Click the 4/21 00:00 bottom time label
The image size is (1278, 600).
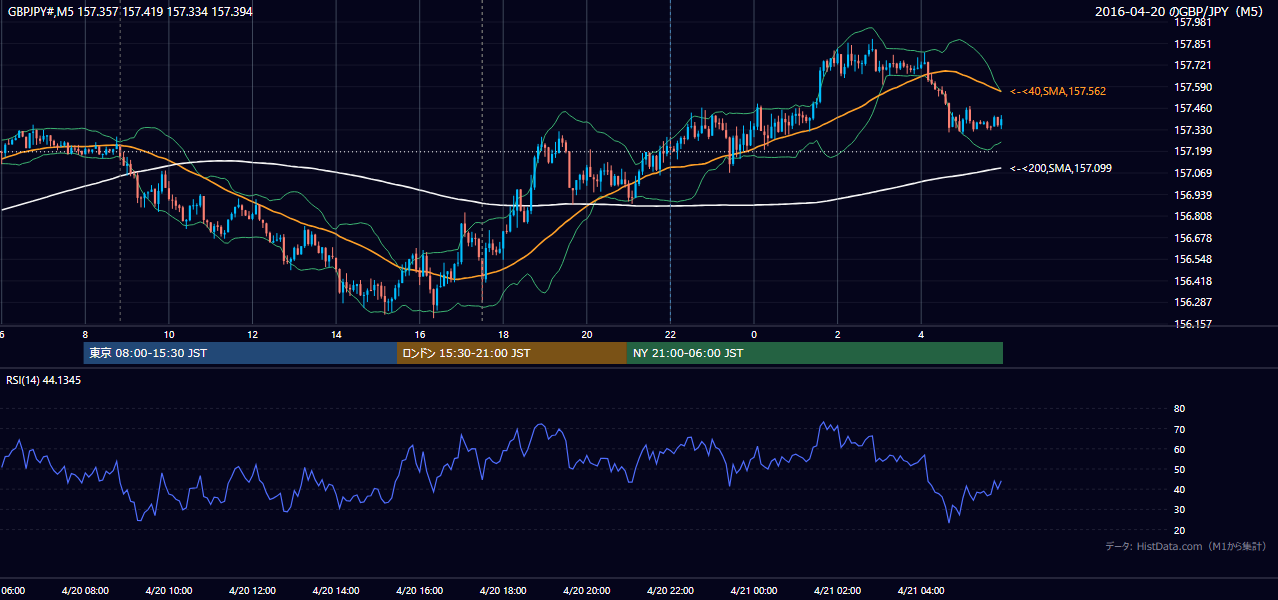(x=754, y=590)
